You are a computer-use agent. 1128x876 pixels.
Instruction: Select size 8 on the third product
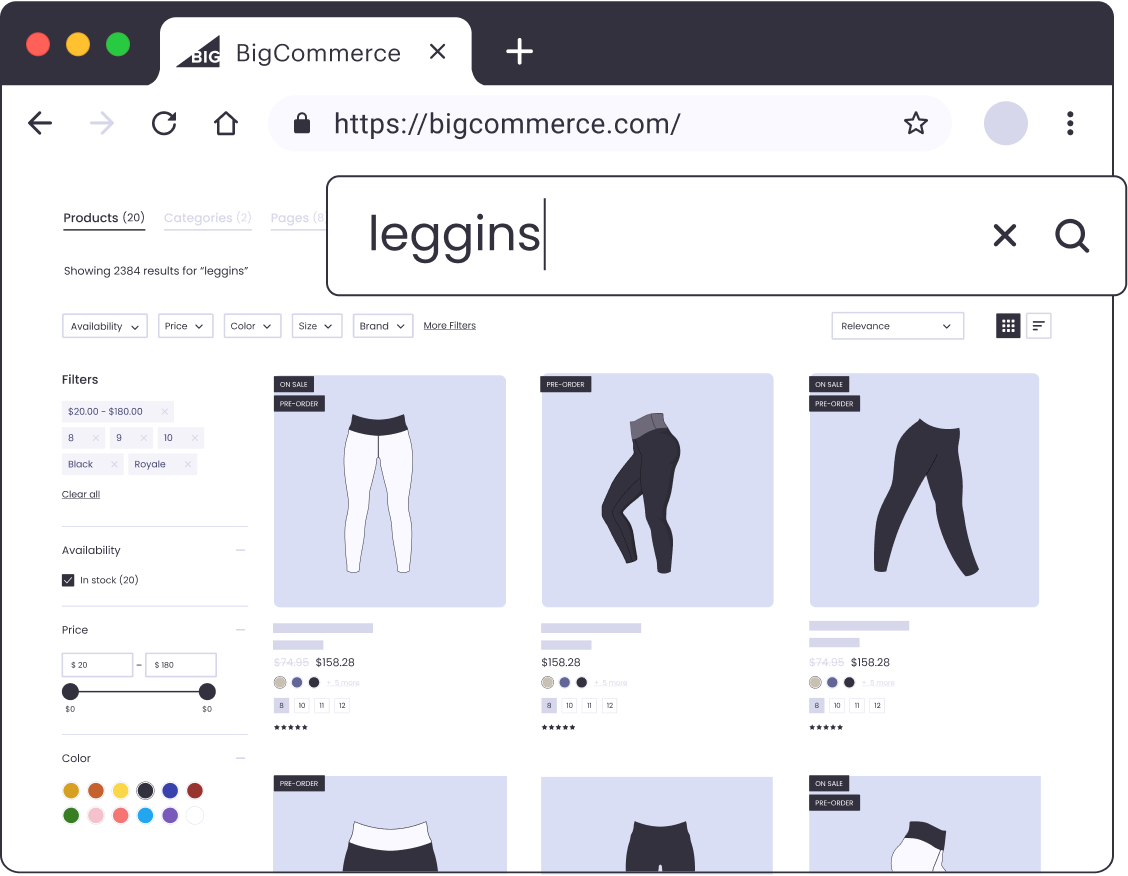[817, 706]
